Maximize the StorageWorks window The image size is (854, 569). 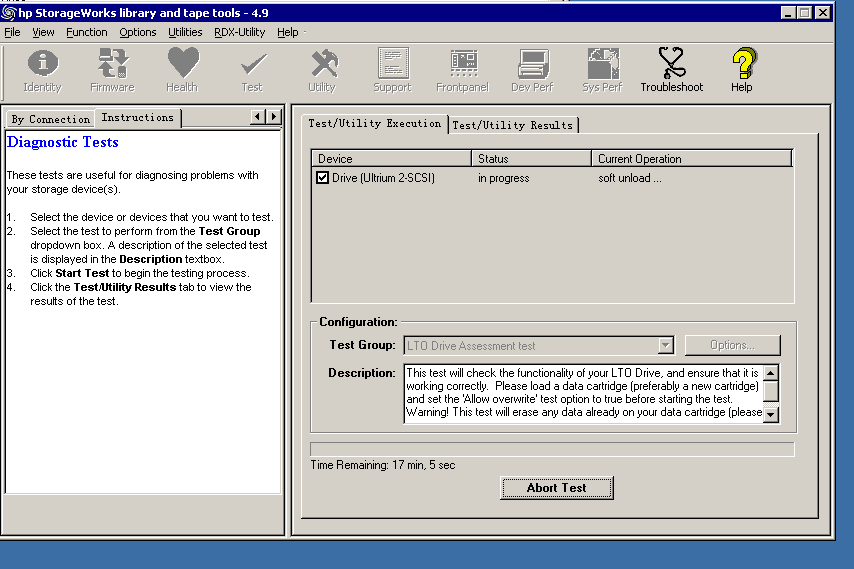tap(804, 13)
